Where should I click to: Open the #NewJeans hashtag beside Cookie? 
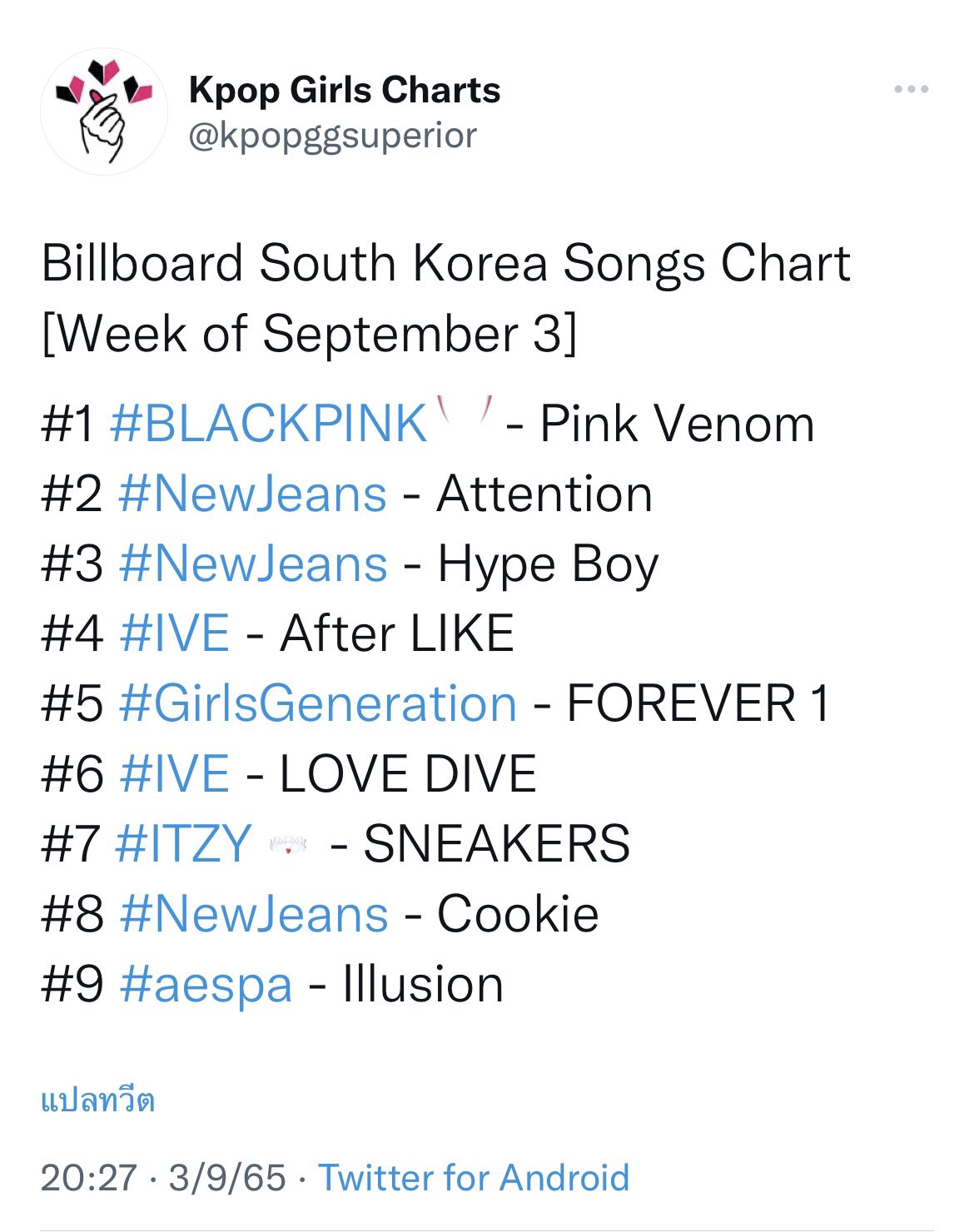(254, 914)
